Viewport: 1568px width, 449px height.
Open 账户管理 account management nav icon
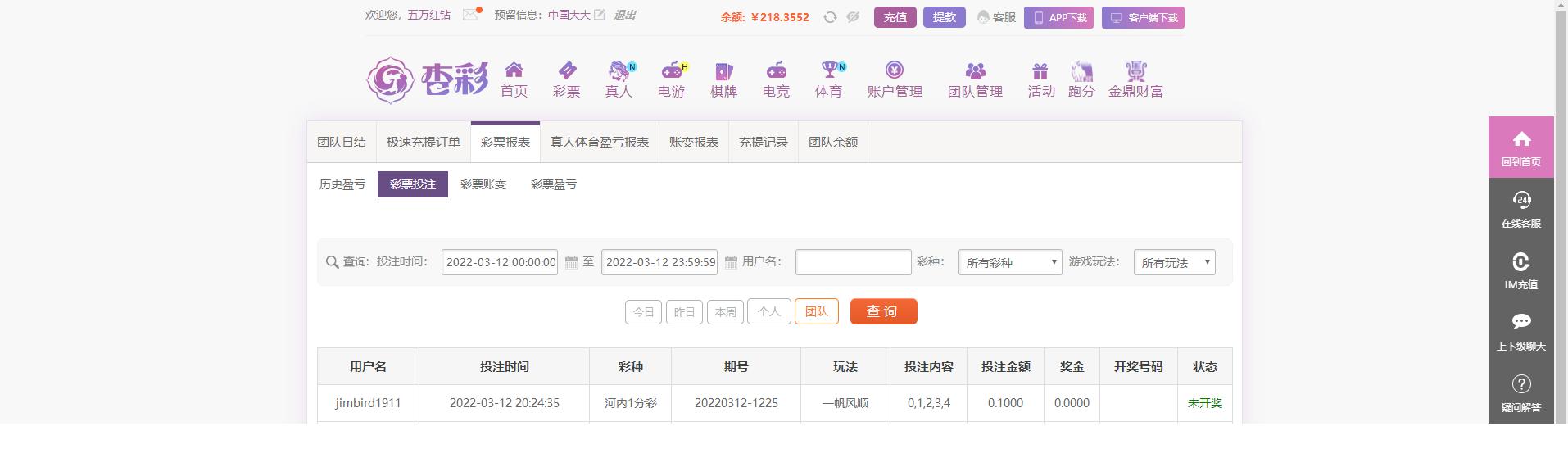(895, 70)
